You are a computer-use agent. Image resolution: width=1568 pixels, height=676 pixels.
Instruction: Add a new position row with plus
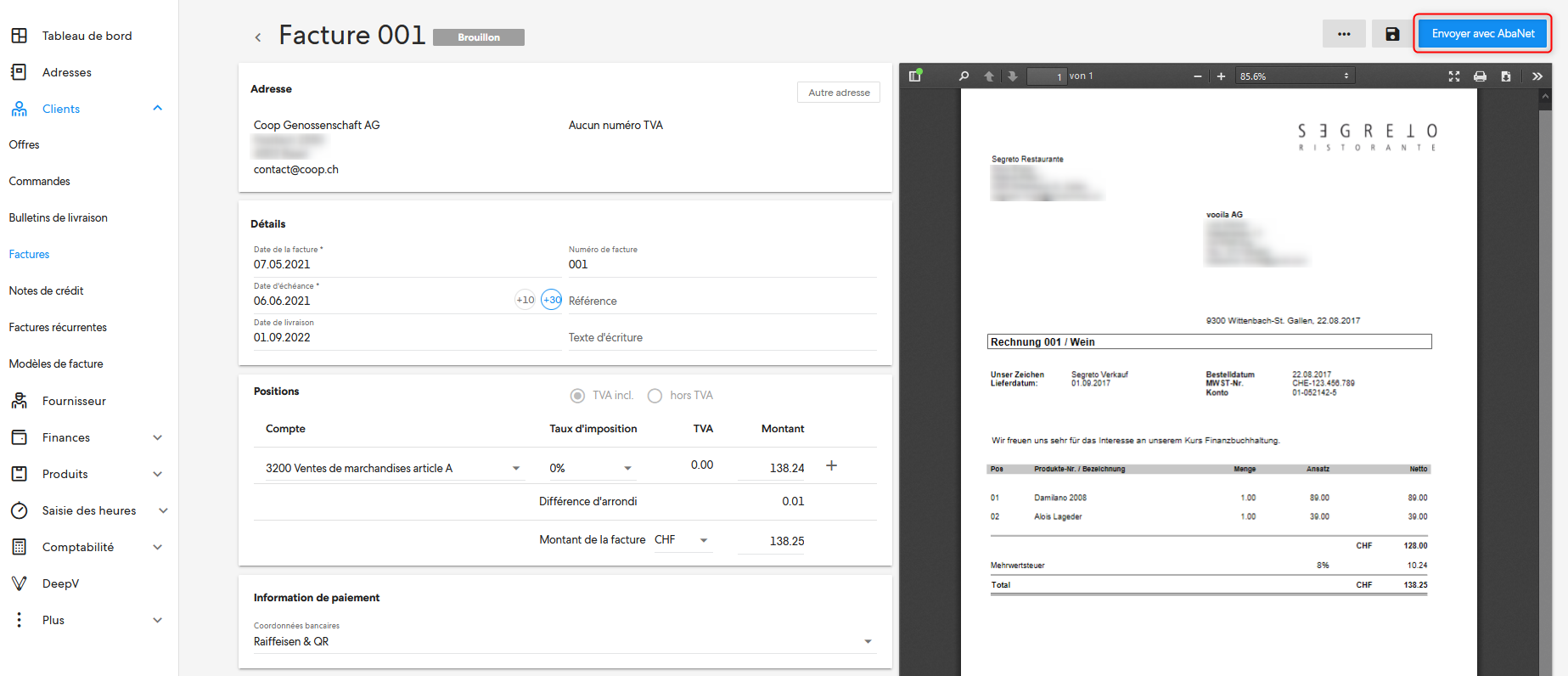click(x=832, y=465)
